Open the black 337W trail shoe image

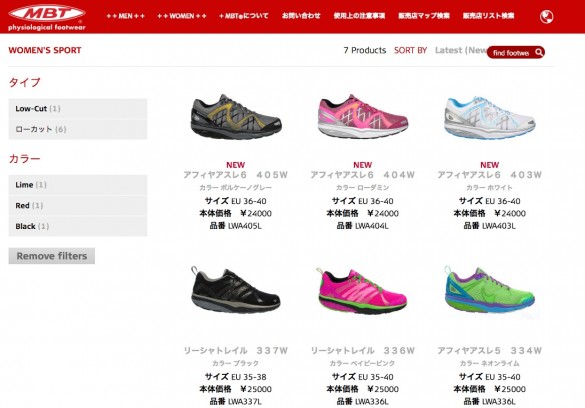click(x=236, y=290)
